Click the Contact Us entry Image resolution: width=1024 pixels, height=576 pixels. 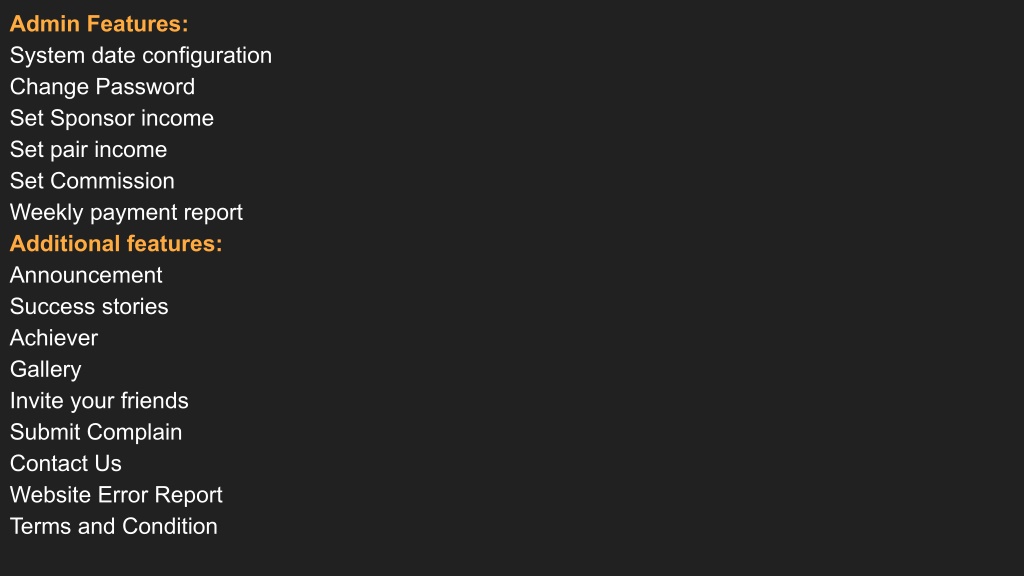[x=65, y=463]
